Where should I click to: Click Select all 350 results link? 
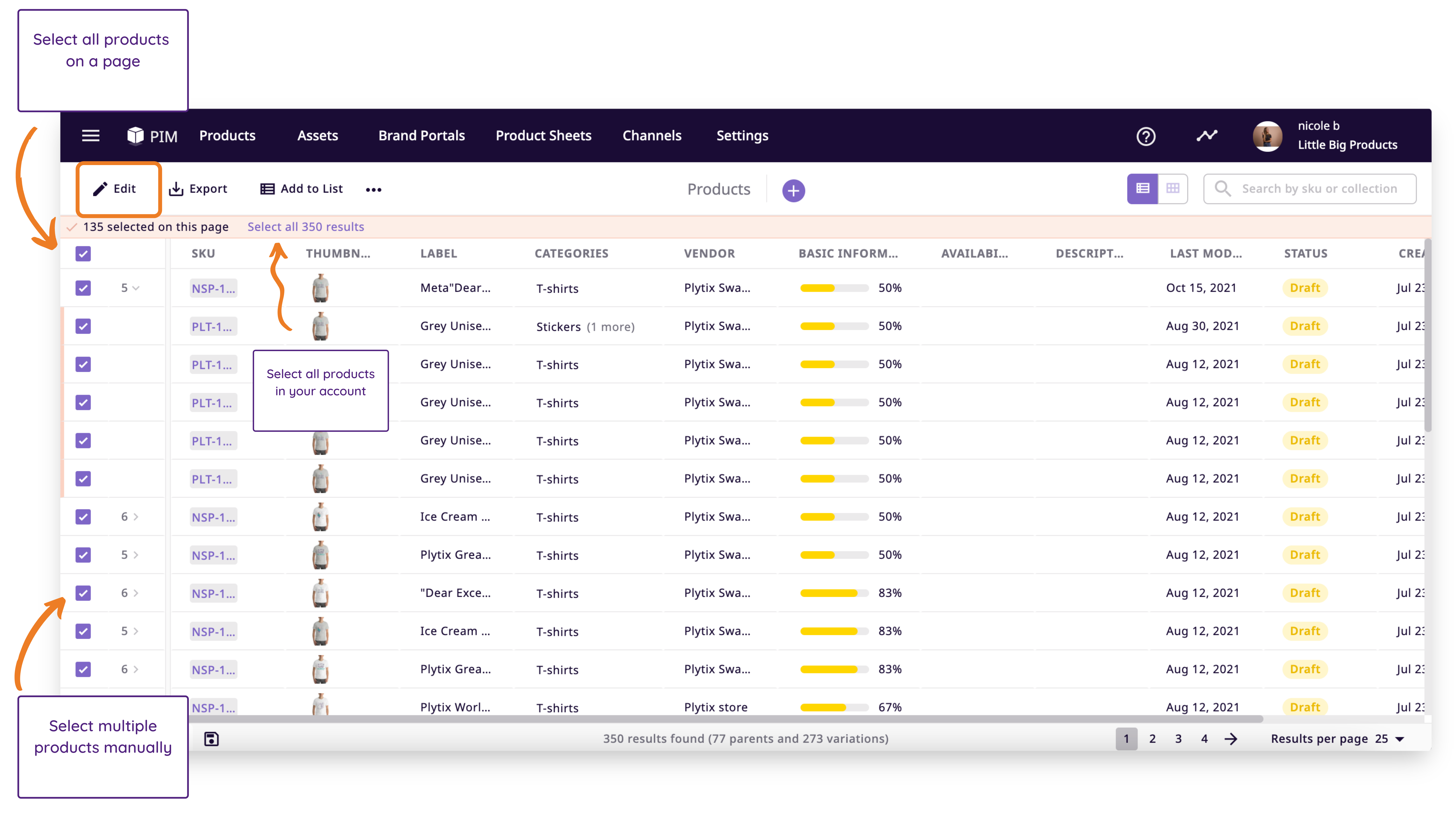pyautogui.click(x=306, y=227)
